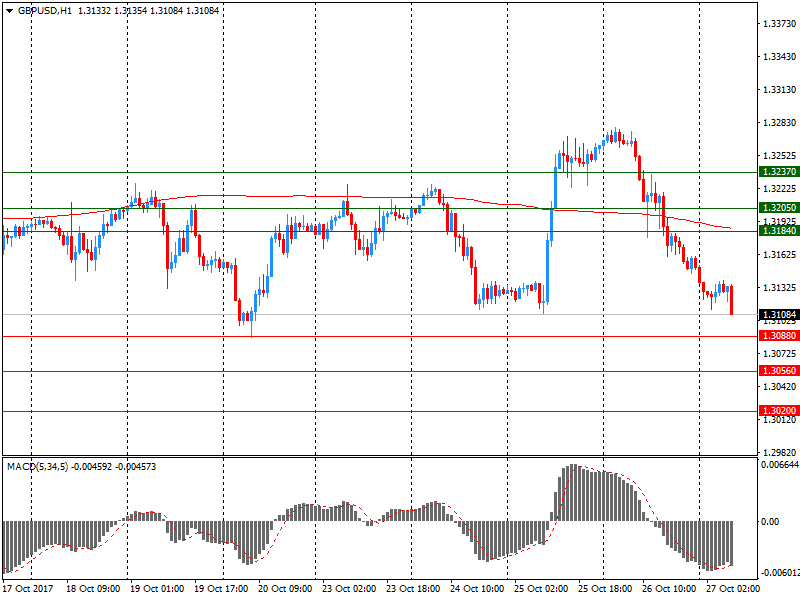Screen dimensions: 800x600
Task: Click the 1.31625 price scale value
Action: pyautogui.click(x=779, y=255)
